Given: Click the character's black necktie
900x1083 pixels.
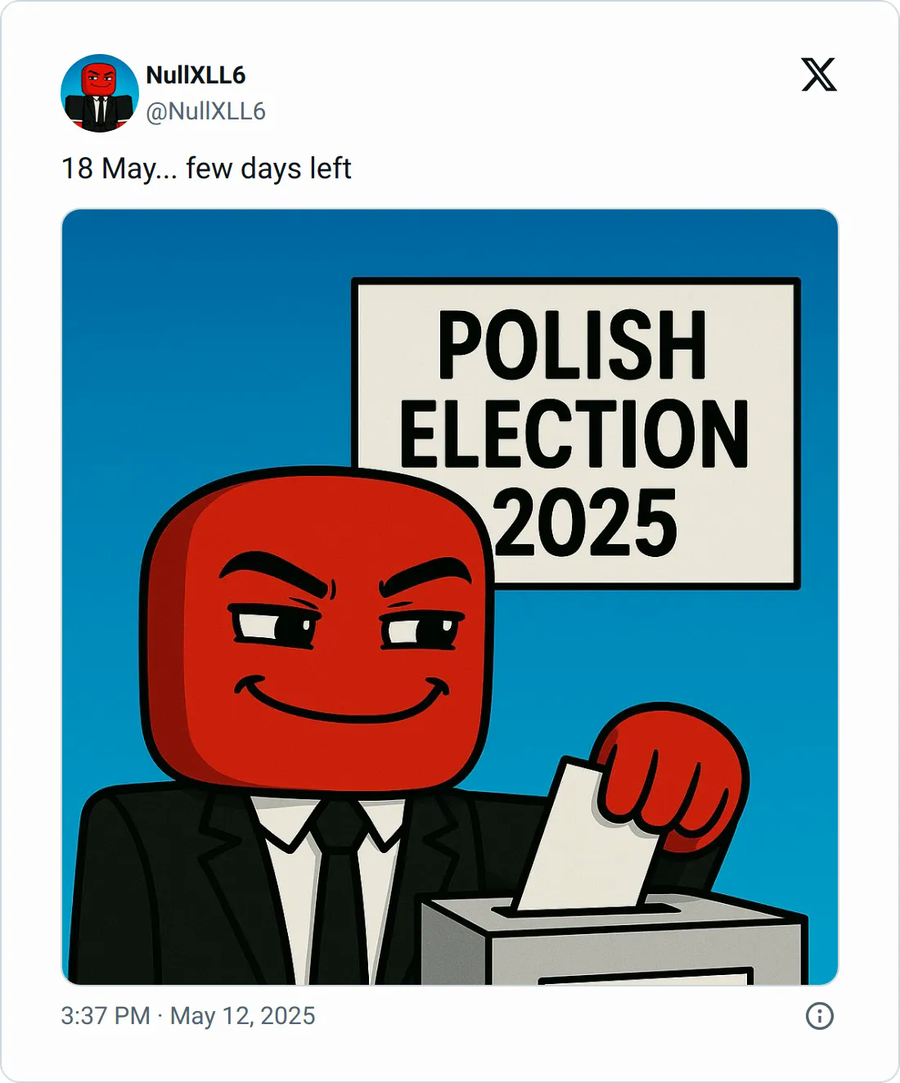Looking at the screenshot, I should coord(340,891).
